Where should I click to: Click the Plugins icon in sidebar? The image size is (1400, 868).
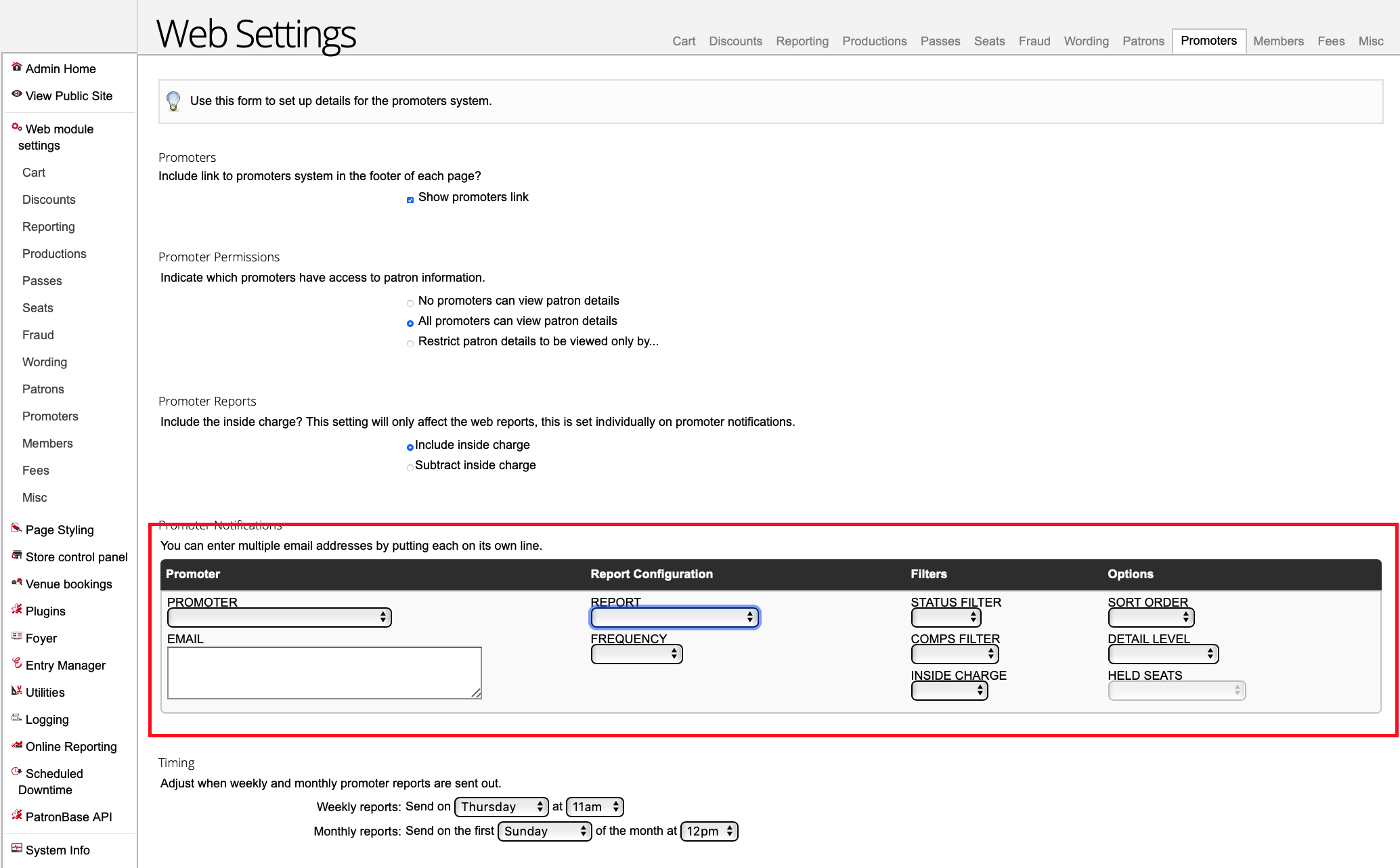16,609
